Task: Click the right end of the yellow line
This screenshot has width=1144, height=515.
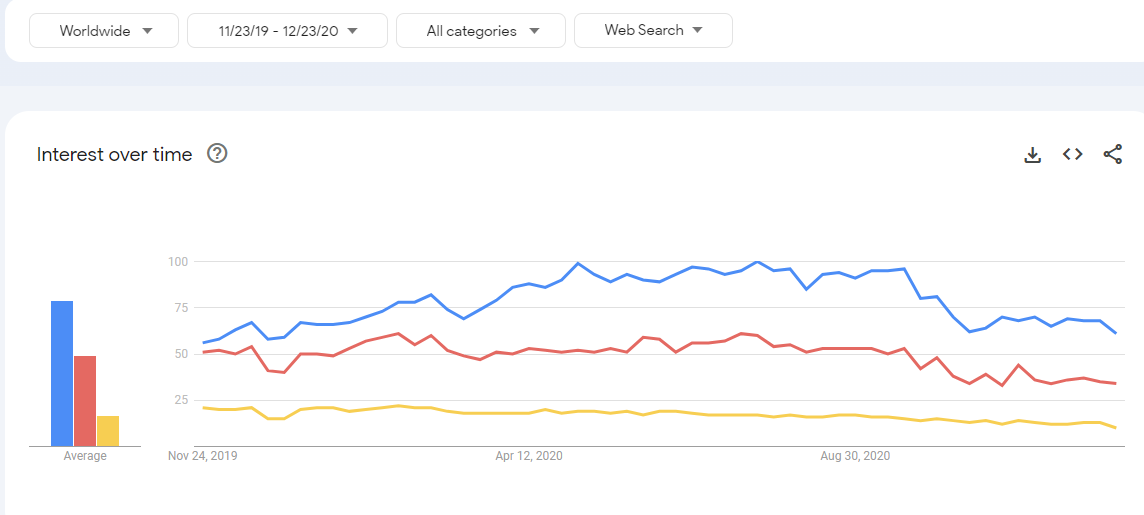Action: coord(1115,428)
